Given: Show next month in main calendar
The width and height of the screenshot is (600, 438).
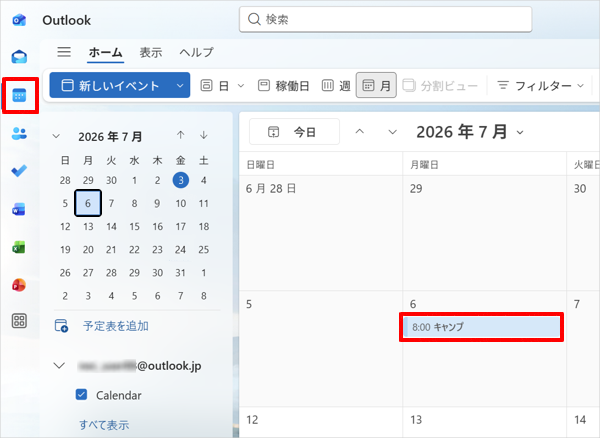Looking at the screenshot, I should tap(392, 132).
